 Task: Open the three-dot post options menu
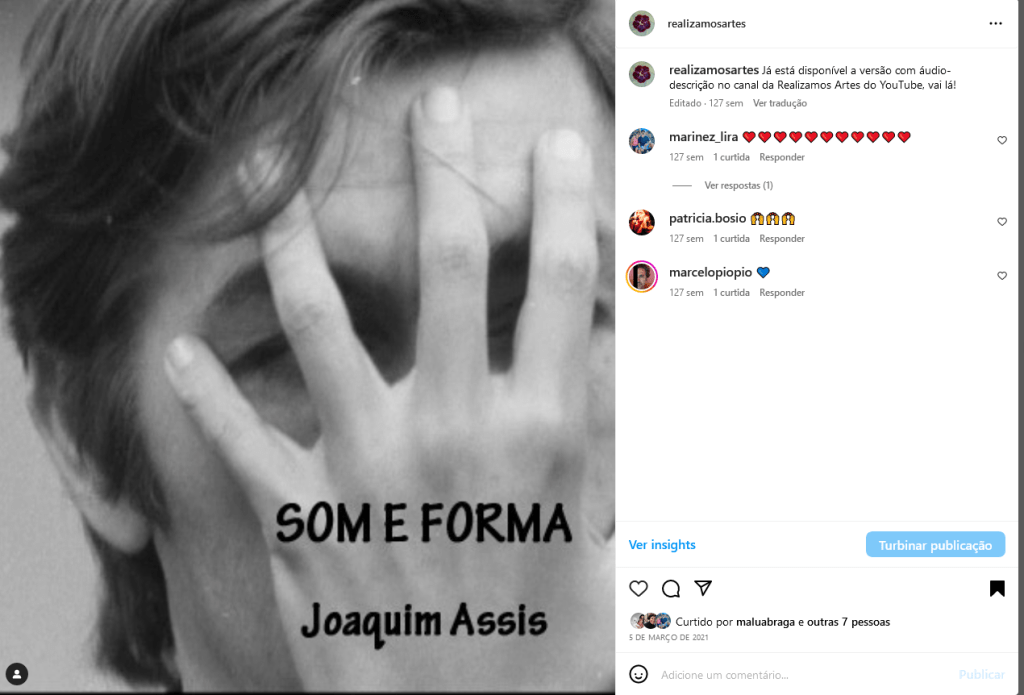(x=995, y=24)
